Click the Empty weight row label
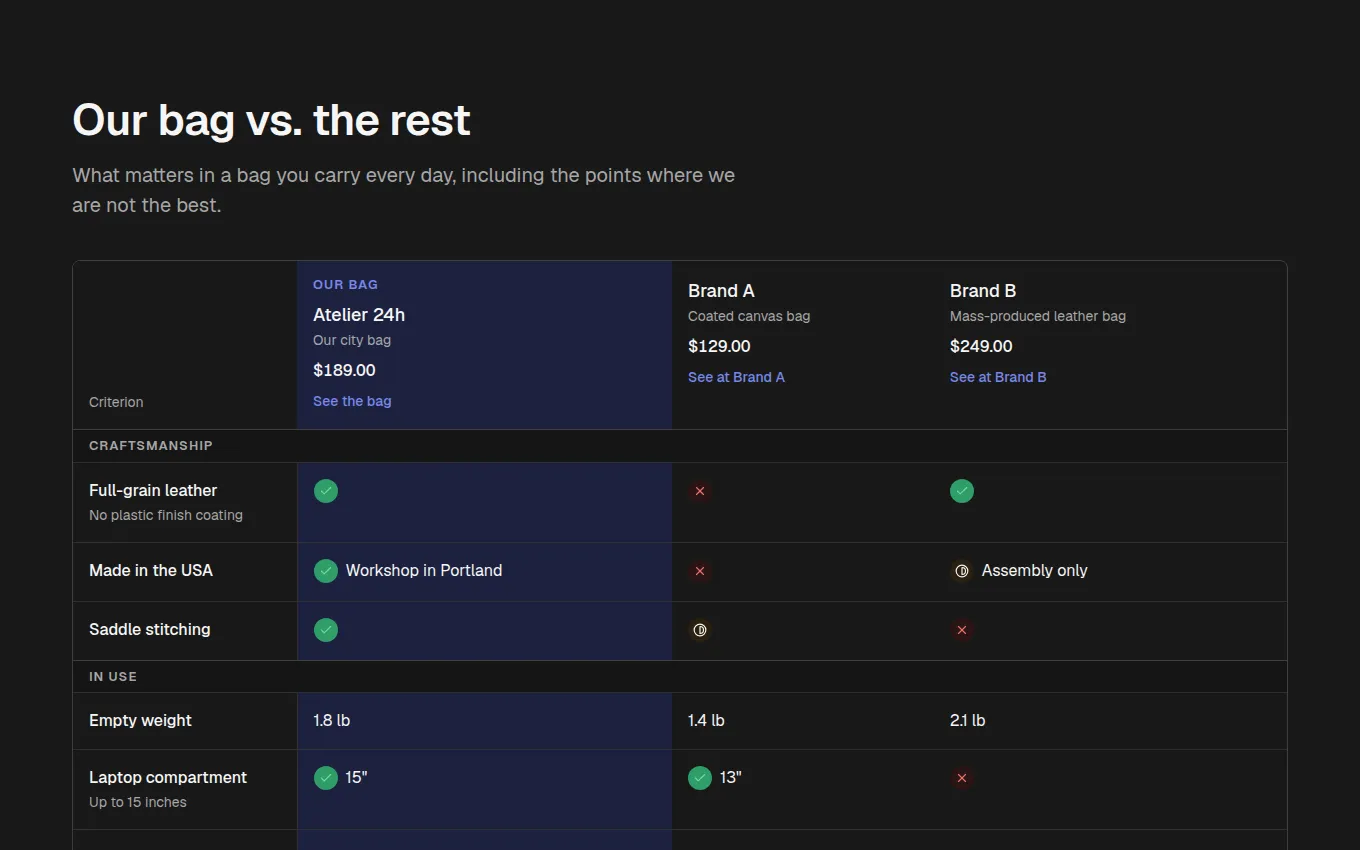Screen dimensions: 1360x850 (140, 720)
